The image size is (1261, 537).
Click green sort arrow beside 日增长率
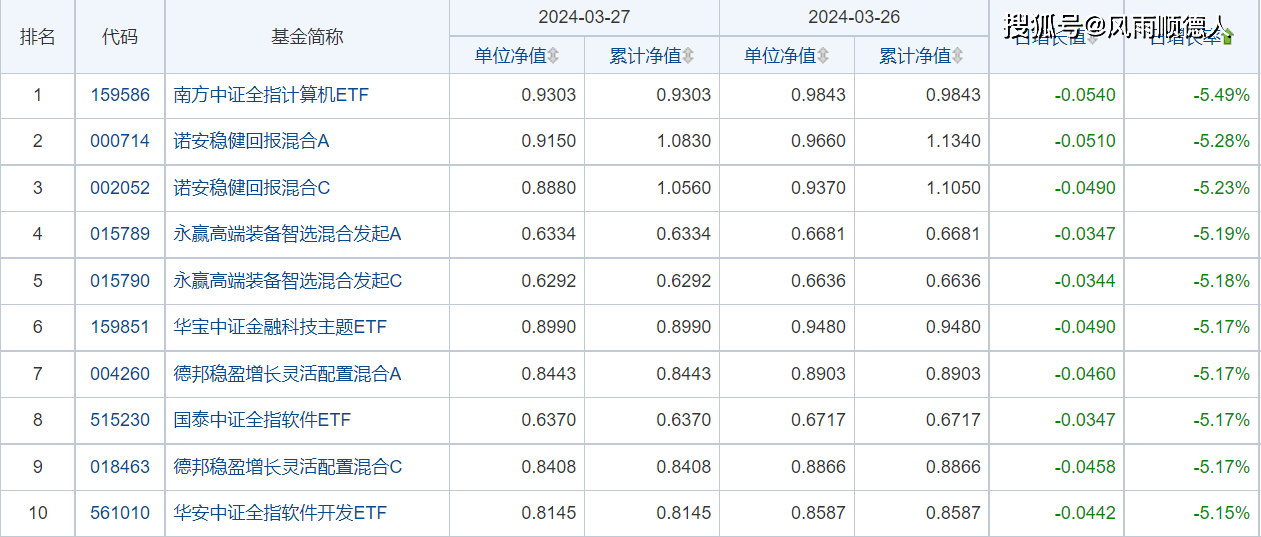click(x=1228, y=38)
